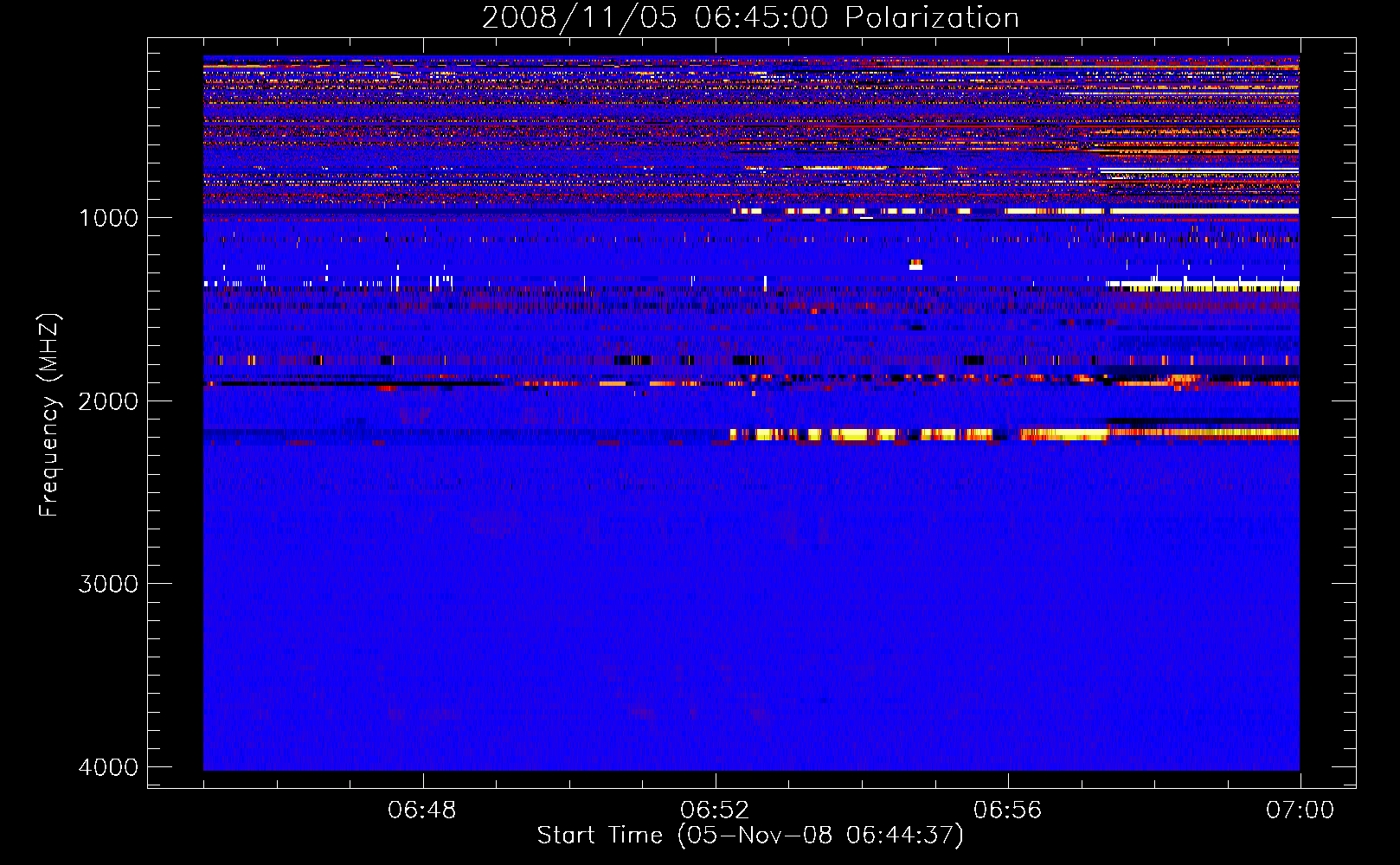Click the '06:48' time tick label
The height and width of the screenshot is (865, 1400).
[x=422, y=811]
